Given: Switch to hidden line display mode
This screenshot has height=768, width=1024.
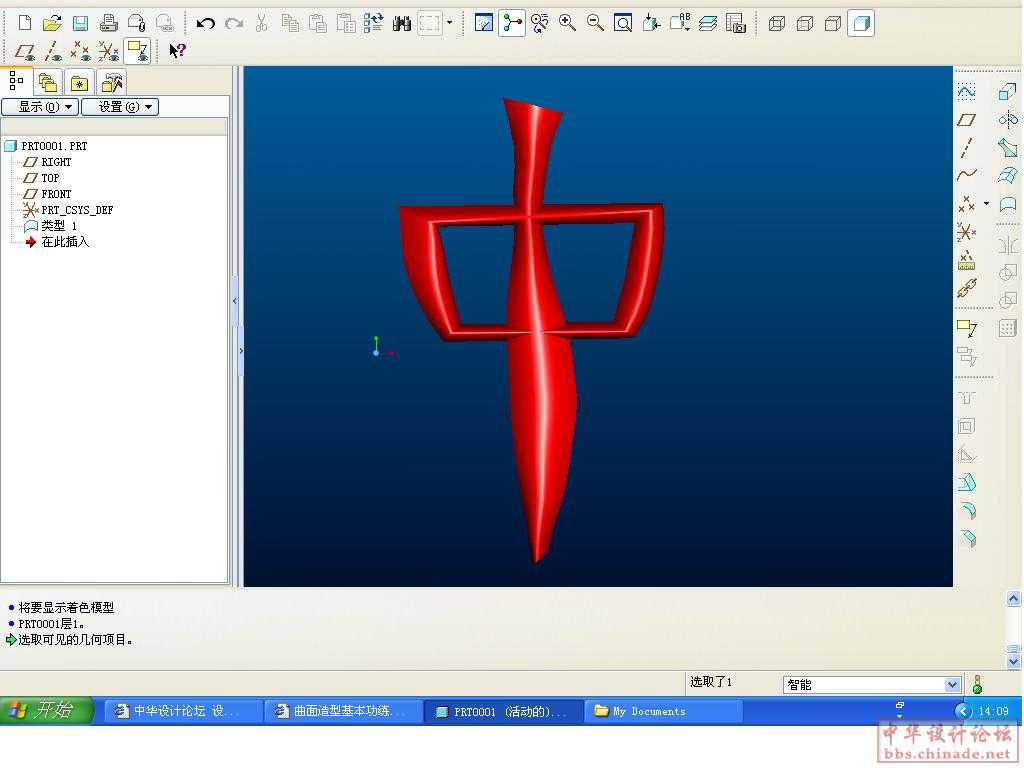Looking at the screenshot, I should [x=805, y=24].
